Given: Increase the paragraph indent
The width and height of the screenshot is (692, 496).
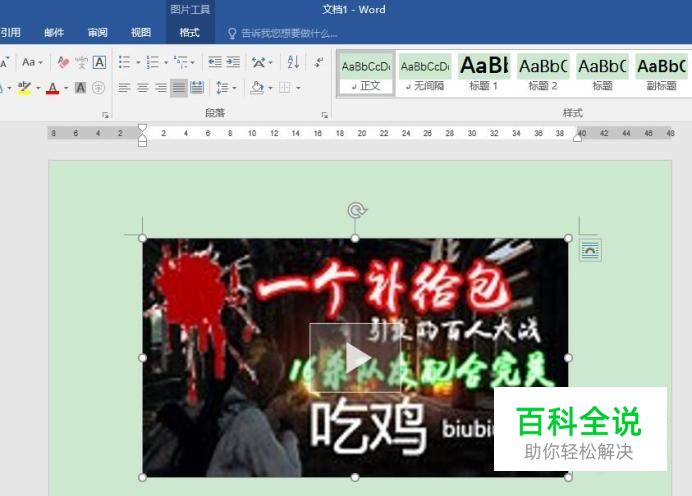Looking at the screenshot, I should pyautogui.click(x=233, y=62).
